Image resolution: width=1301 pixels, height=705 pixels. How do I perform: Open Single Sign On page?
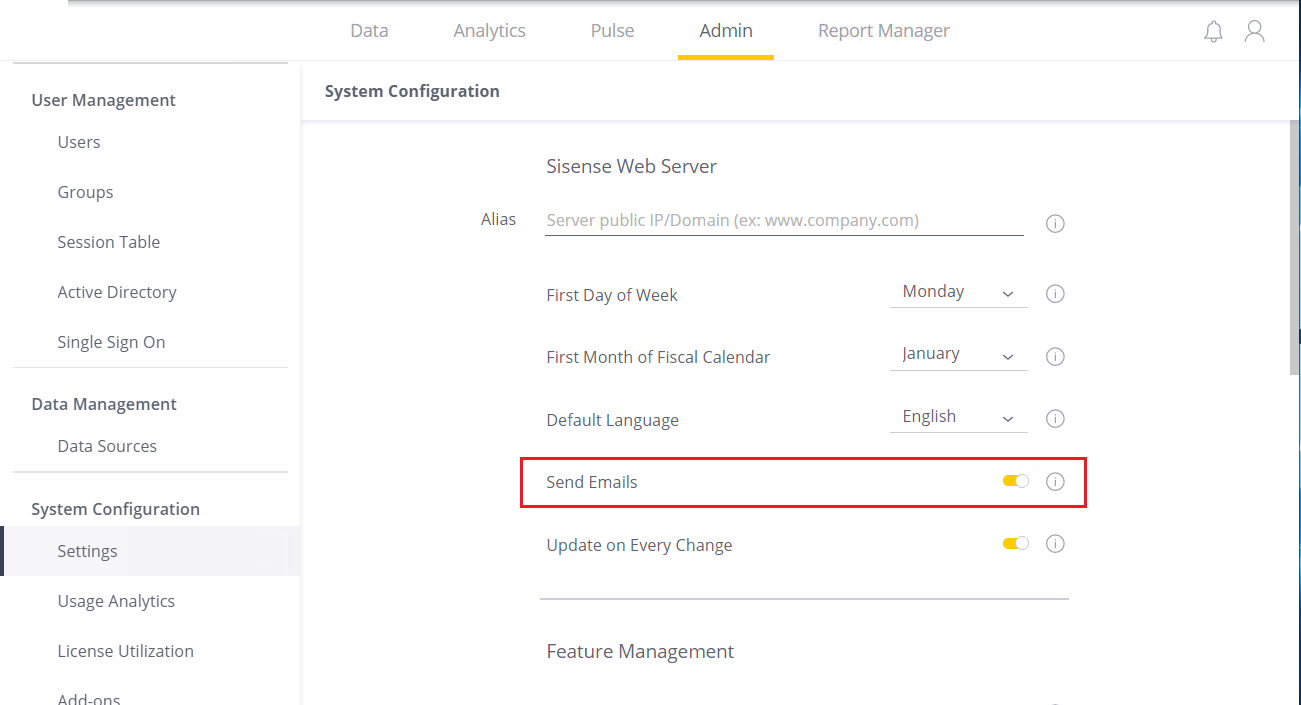(111, 342)
